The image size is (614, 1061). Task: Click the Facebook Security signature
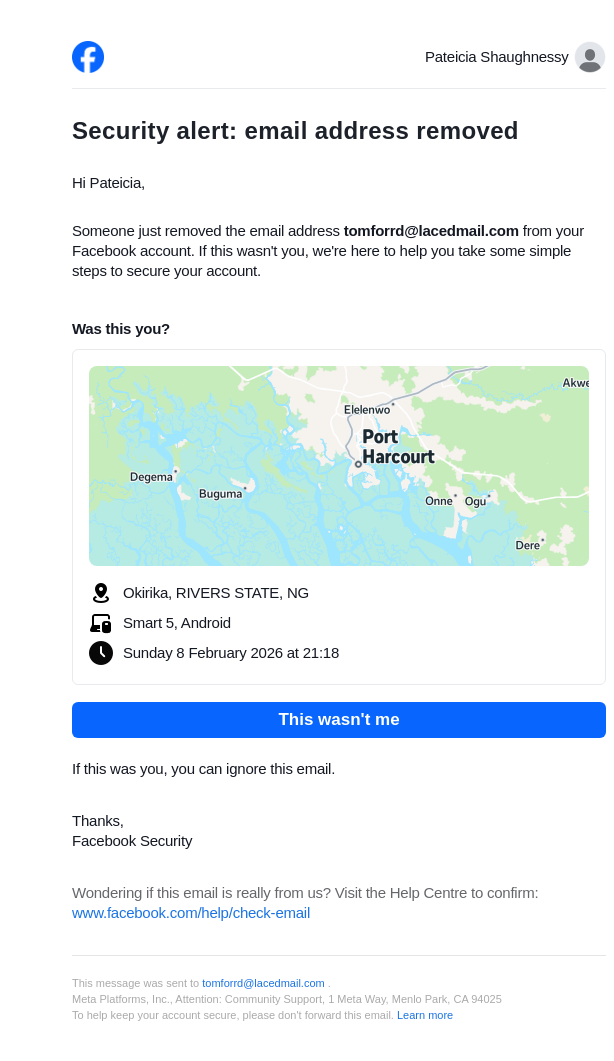[x=132, y=841]
